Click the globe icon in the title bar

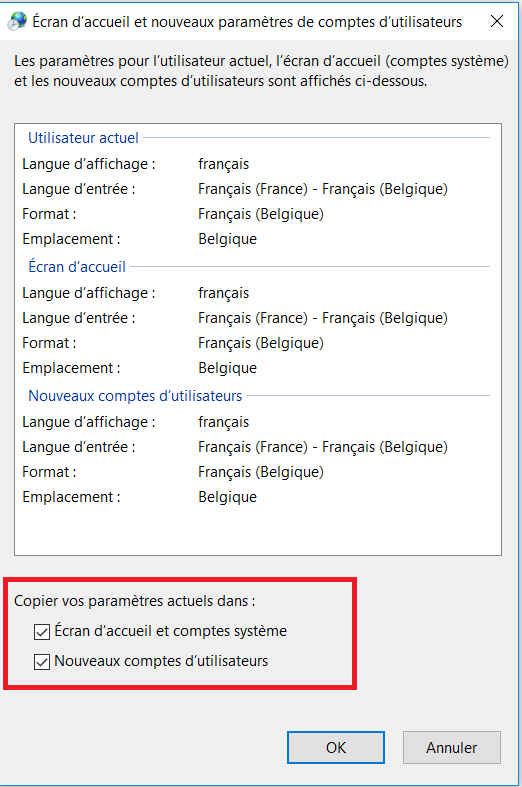coord(18,21)
